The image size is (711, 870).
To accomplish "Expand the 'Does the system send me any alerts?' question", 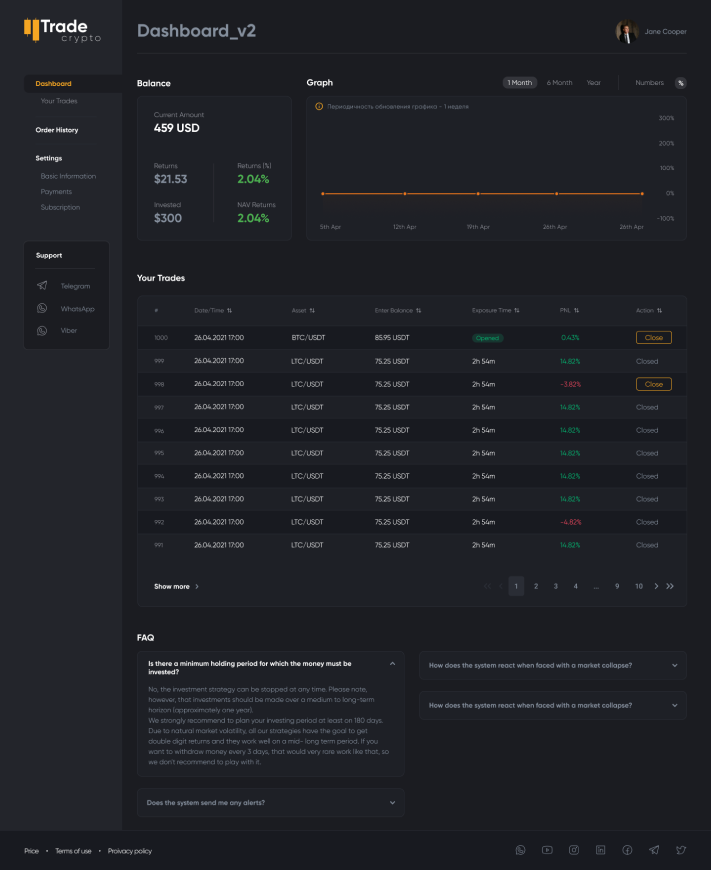I will [270, 802].
